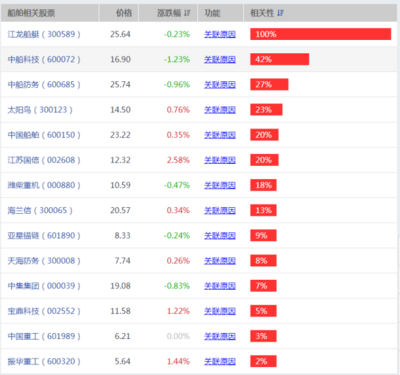The width and height of the screenshot is (400, 375).
Task: Sort by 相关性 using the sort arrow icon
Action: [280, 13]
